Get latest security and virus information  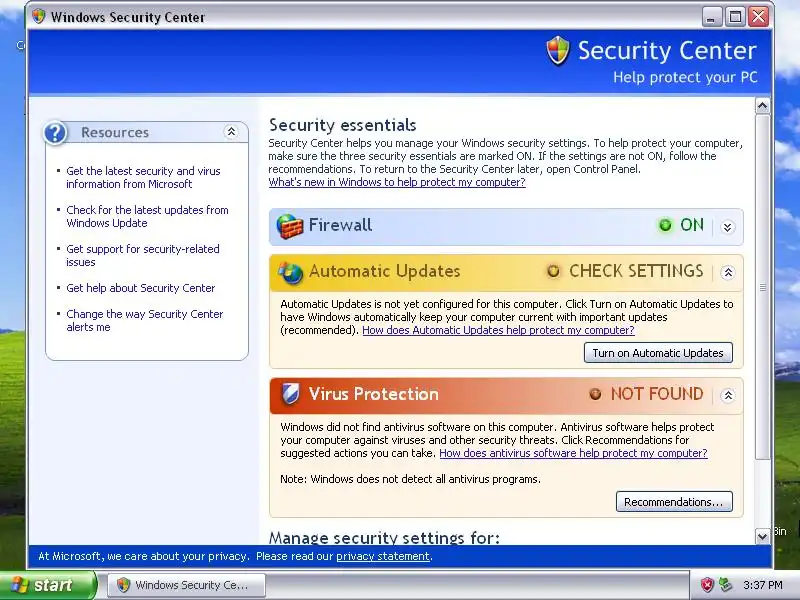point(143,178)
